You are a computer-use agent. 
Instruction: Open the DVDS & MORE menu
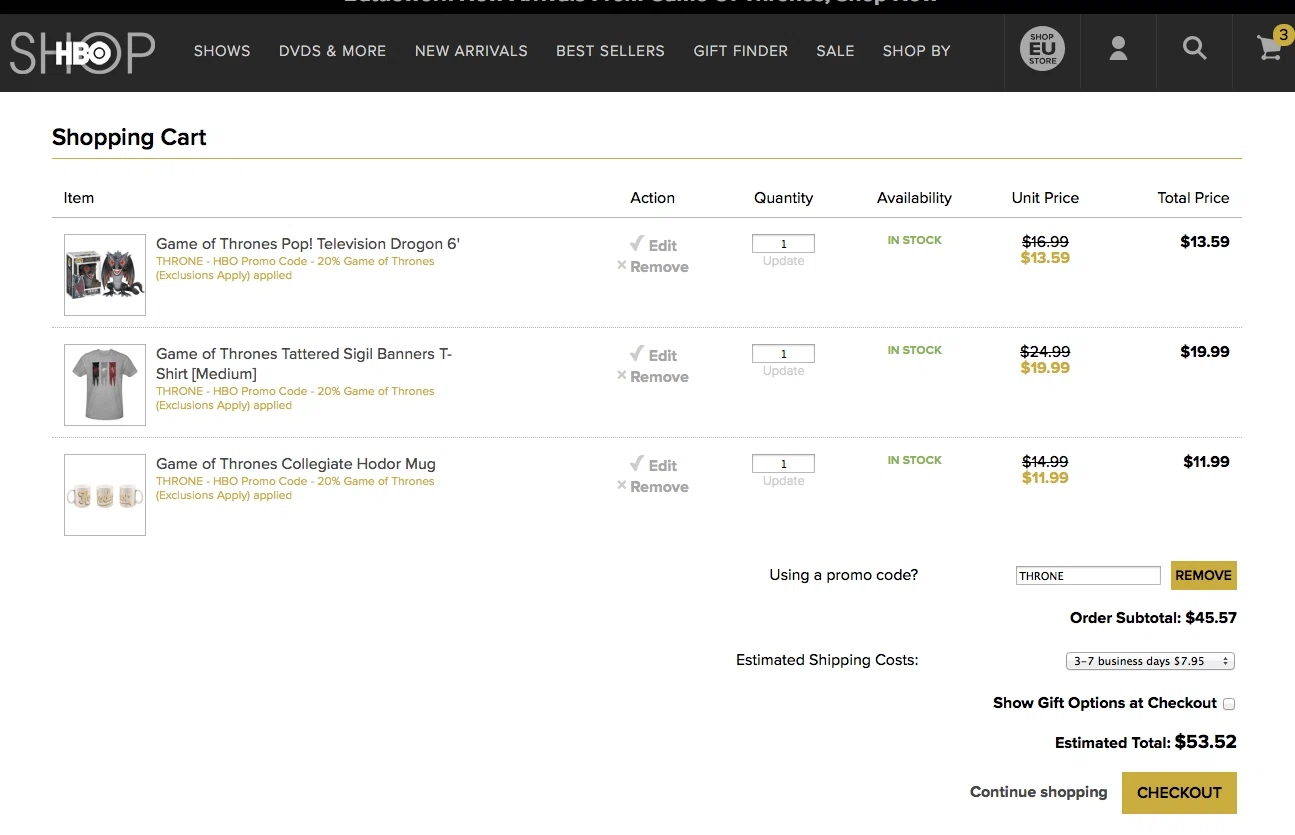pyautogui.click(x=332, y=51)
